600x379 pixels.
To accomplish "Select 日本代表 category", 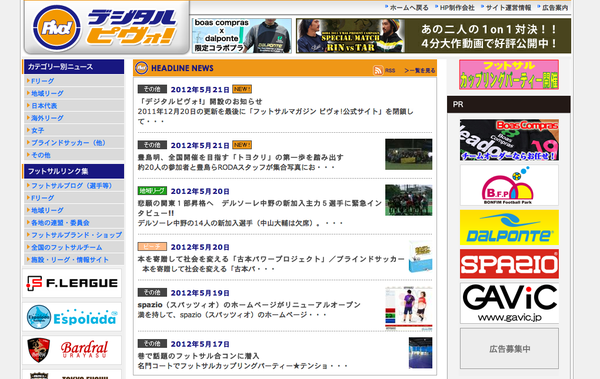I will (x=44, y=106).
